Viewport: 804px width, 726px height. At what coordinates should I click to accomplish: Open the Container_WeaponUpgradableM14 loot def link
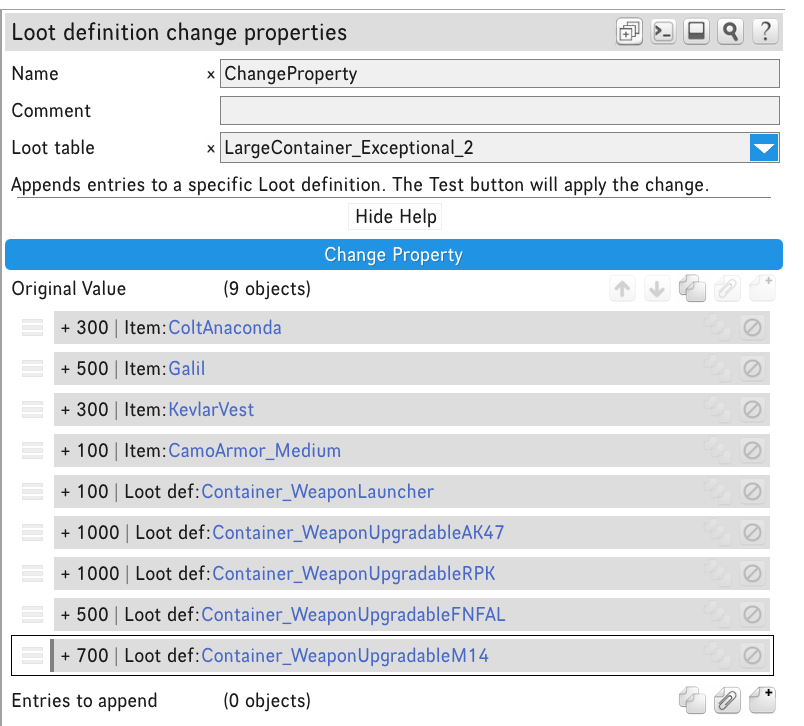point(345,656)
